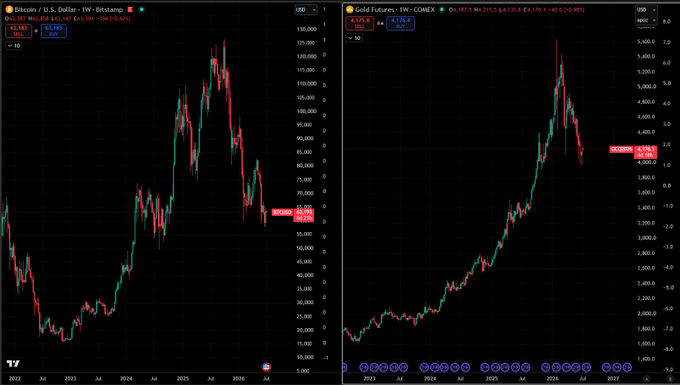
Task: Click the green market status dot on Bitcoin chart
Action: pos(141,9)
